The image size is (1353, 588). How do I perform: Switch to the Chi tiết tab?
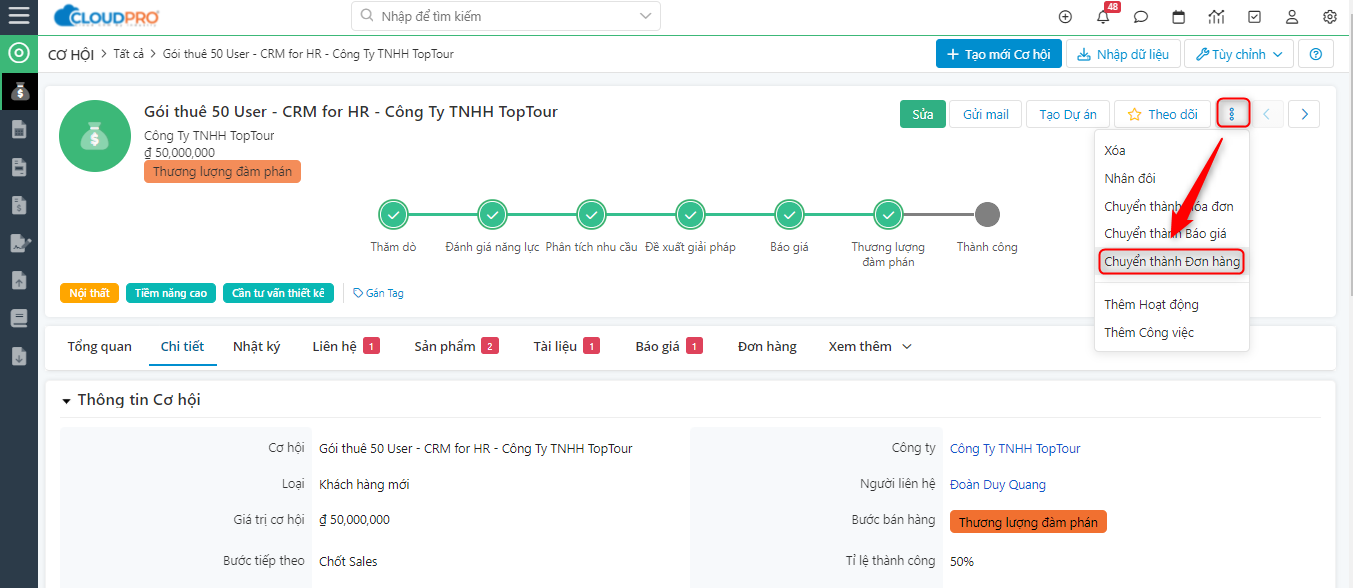click(x=182, y=346)
